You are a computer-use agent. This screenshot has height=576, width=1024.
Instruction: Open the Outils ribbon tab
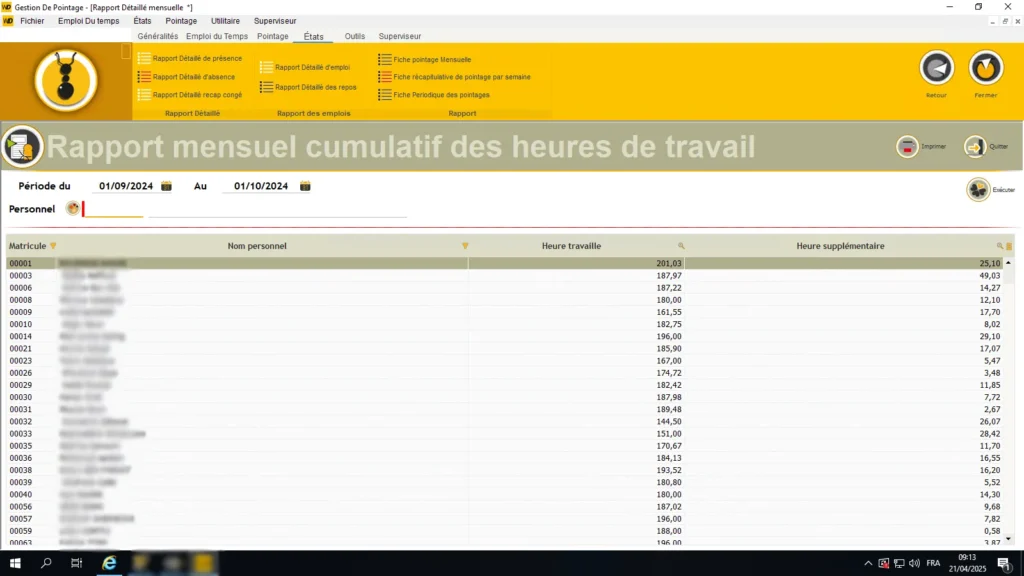pyautogui.click(x=355, y=37)
